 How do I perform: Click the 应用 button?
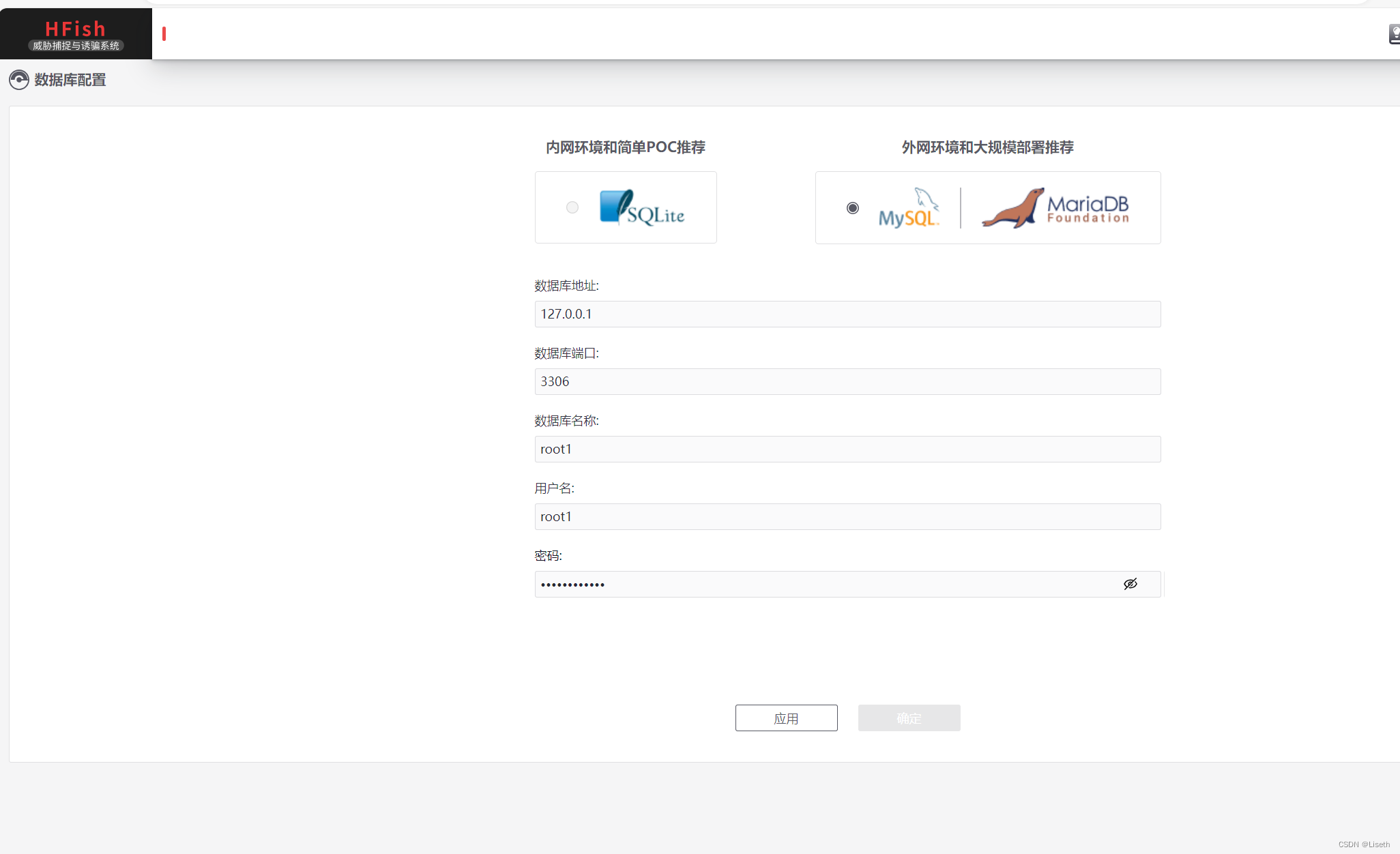[x=786, y=718]
